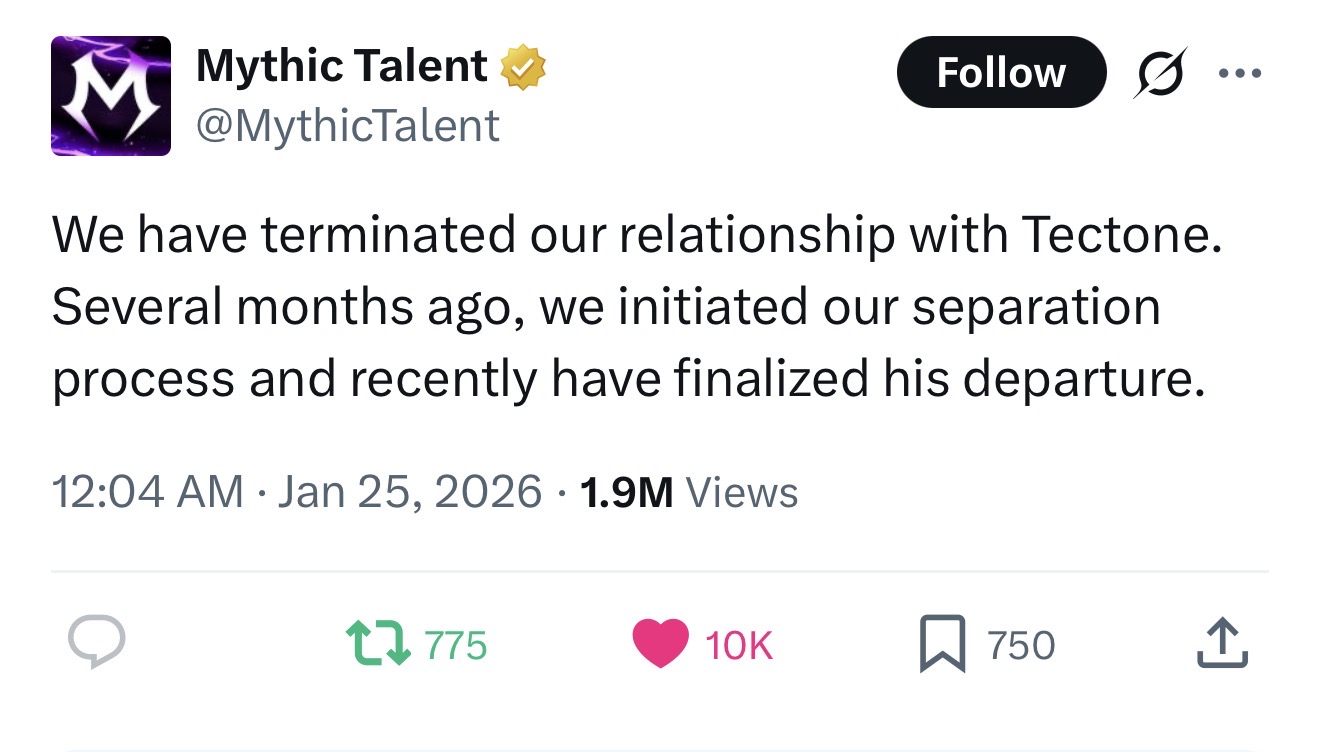Click the 775 repost count
Viewport: 1320px width, 752px height.
tap(456, 645)
